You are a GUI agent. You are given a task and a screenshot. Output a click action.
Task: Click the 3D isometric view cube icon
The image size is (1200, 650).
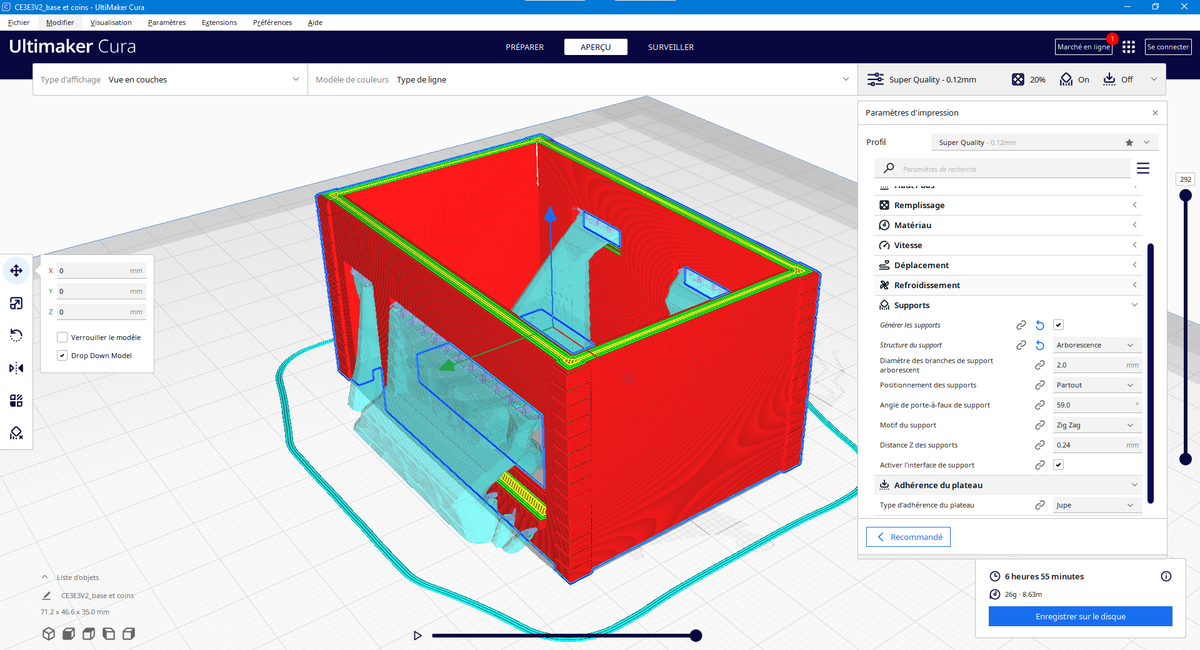(x=48, y=634)
